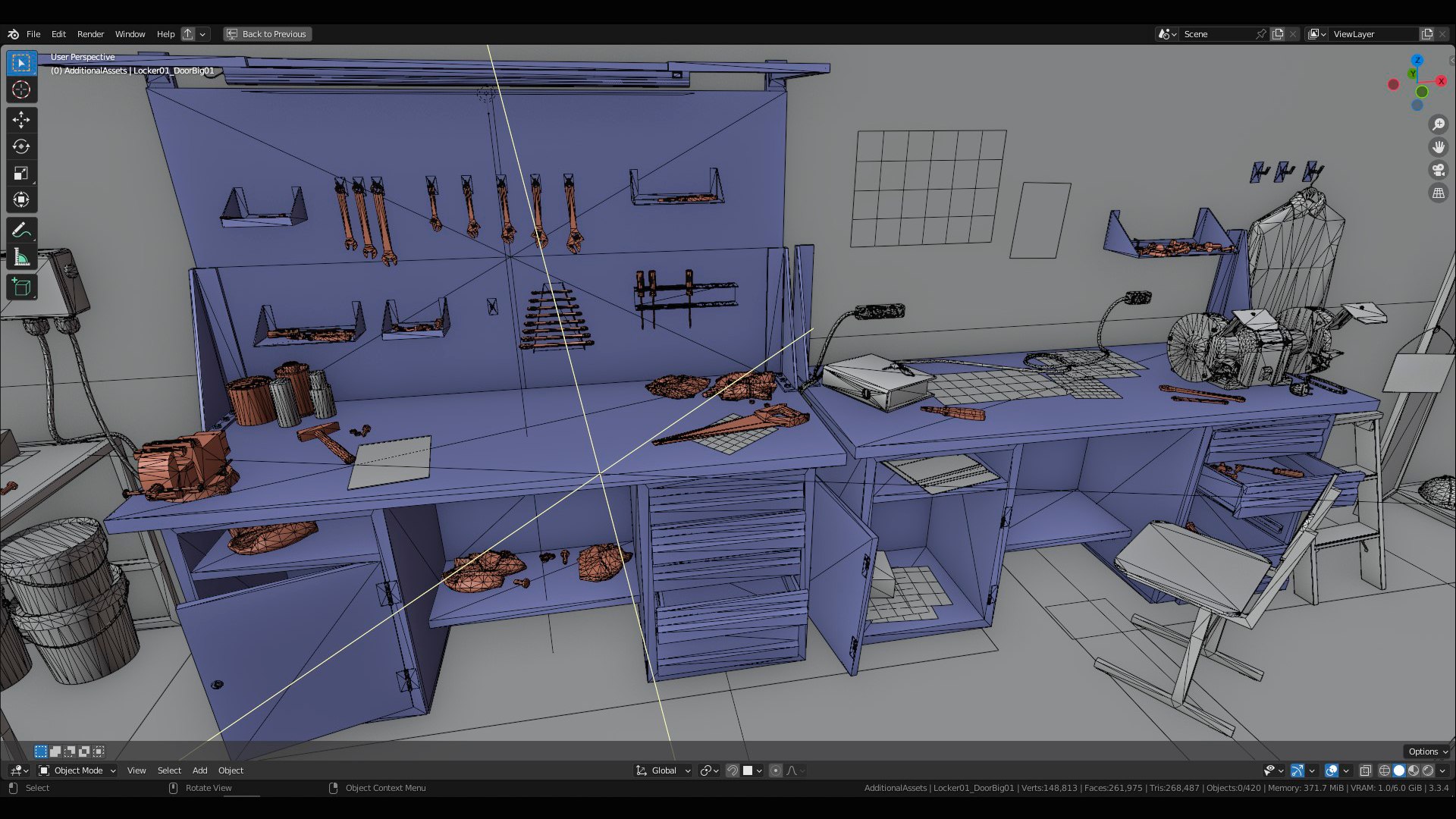Open the Global transform orientation dropdown
Viewport: 1456px width, 819px height.
click(x=663, y=770)
